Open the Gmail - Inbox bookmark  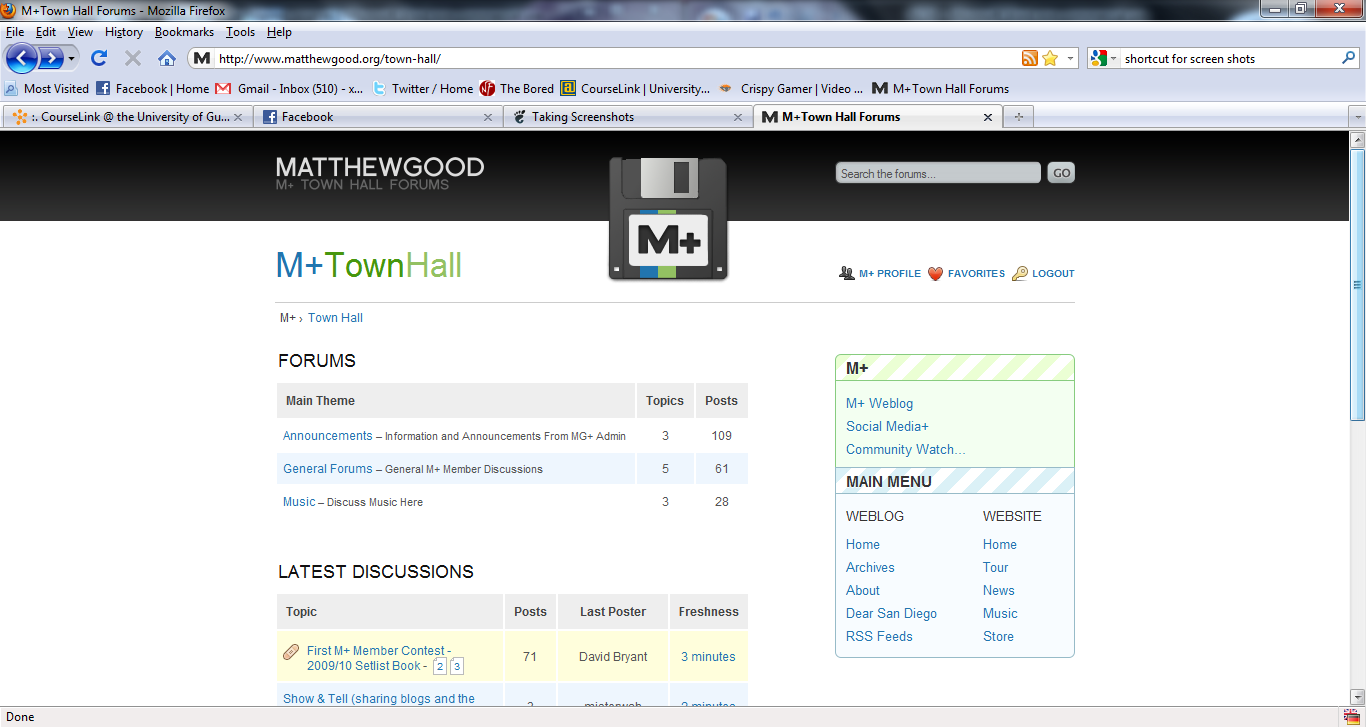click(290, 88)
